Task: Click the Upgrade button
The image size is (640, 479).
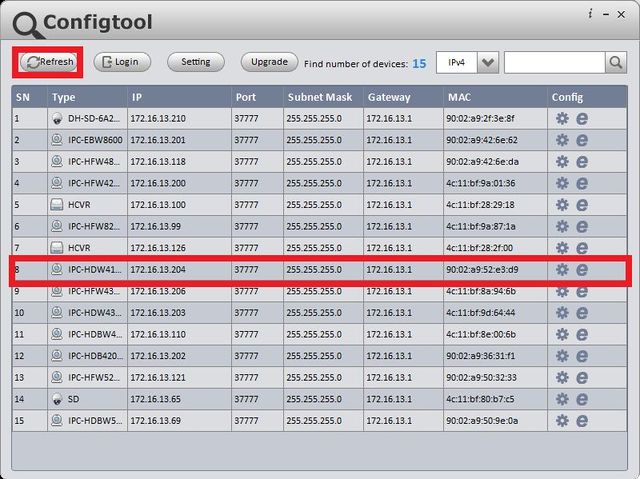Action: (x=269, y=62)
